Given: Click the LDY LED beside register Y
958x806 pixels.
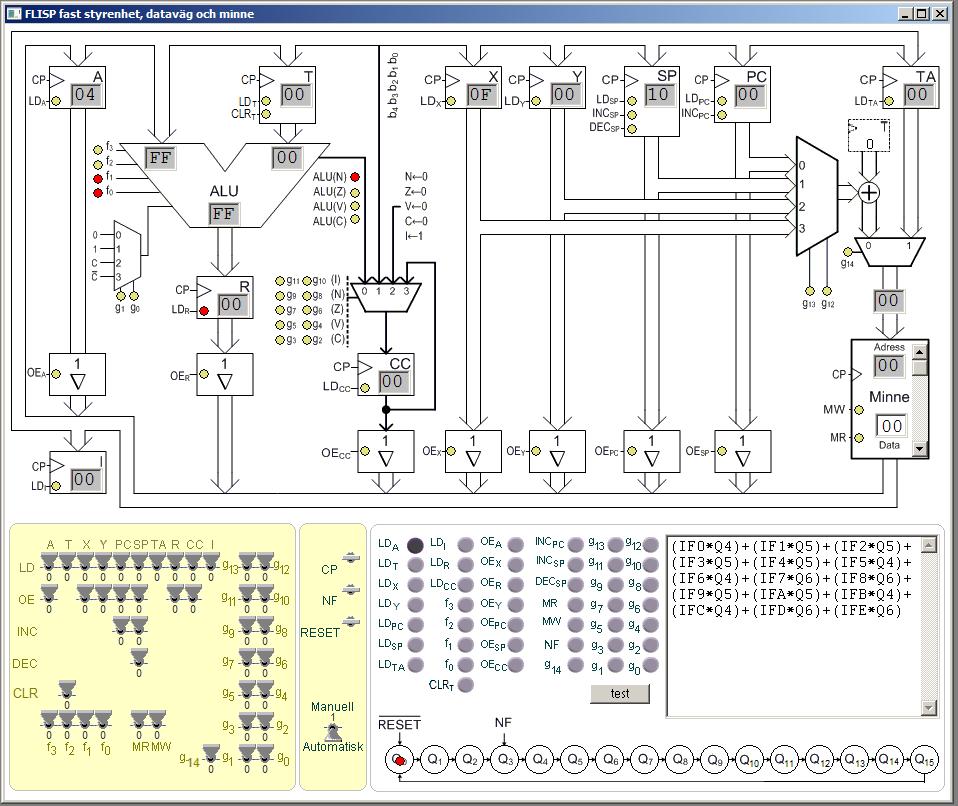Looking at the screenshot, I should pyautogui.click(x=536, y=101).
